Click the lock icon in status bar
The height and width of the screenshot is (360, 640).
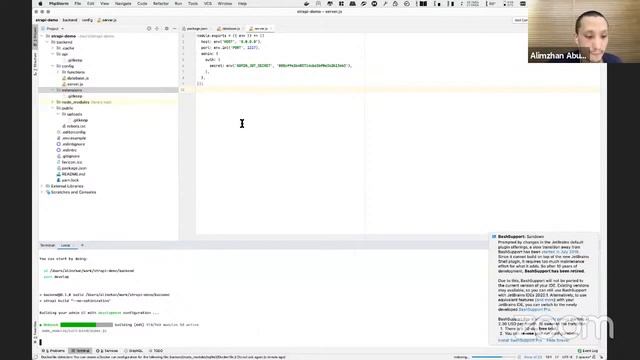pyautogui.click(x=595, y=357)
